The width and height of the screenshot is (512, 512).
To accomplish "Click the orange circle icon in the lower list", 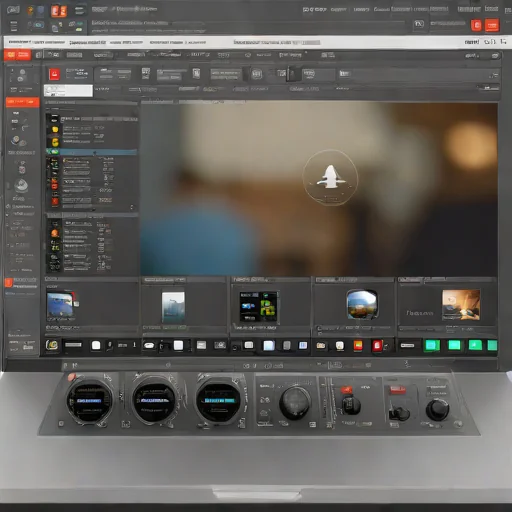I will [55, 233].
